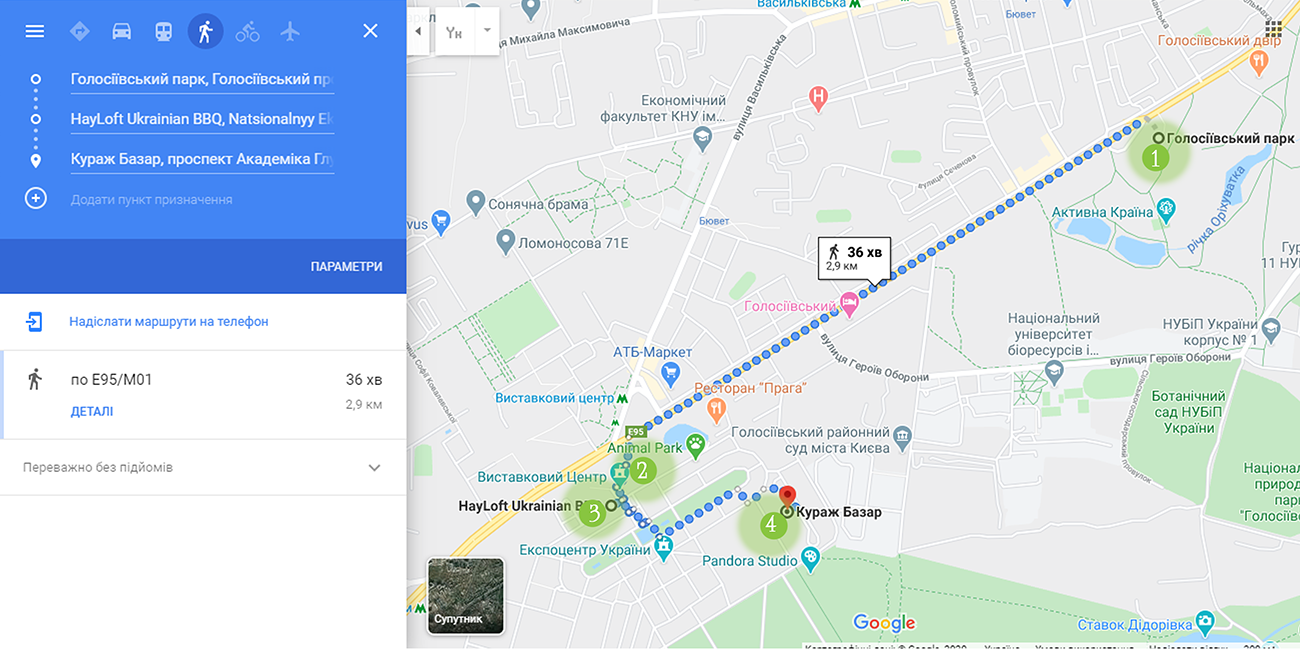Choose the cycling travel mode
This screenshot has width=1300, height=653.
(x=248, y=31)
